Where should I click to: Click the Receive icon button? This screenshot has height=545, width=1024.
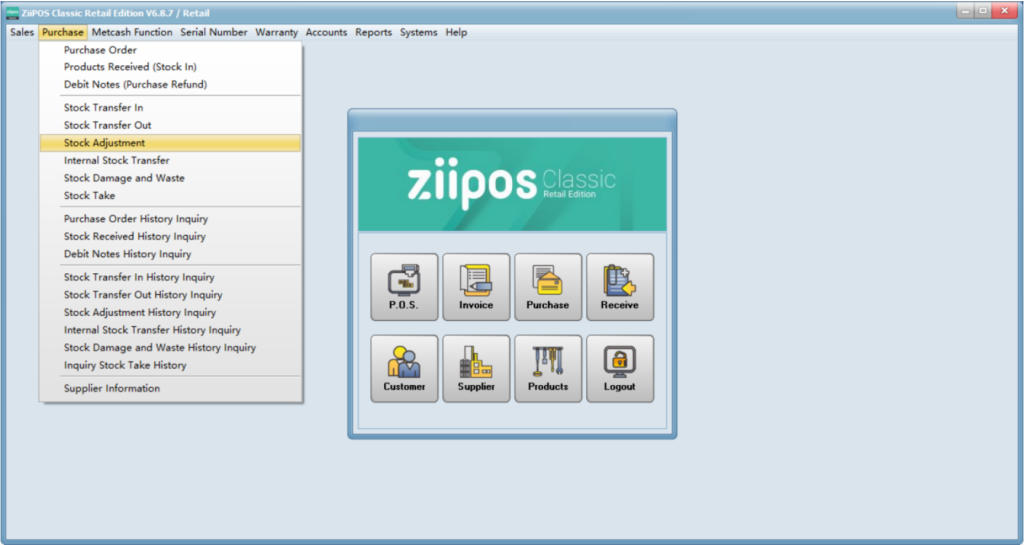620,287
